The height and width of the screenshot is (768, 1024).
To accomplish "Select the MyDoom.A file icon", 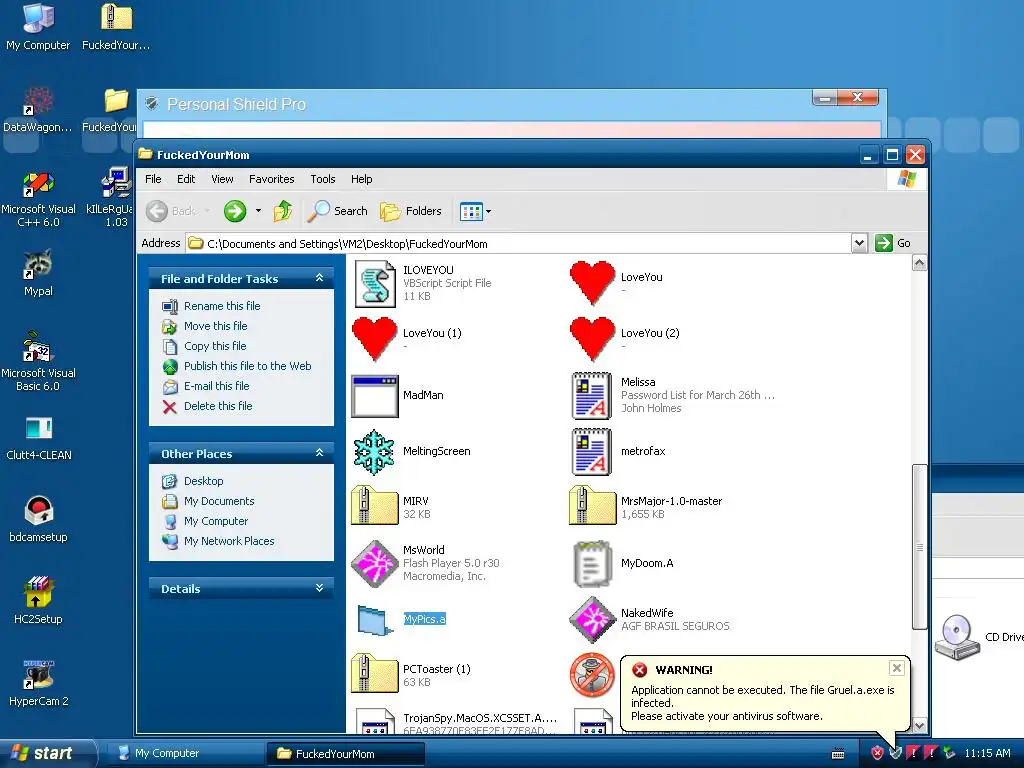I will click(x=592, y=564).
